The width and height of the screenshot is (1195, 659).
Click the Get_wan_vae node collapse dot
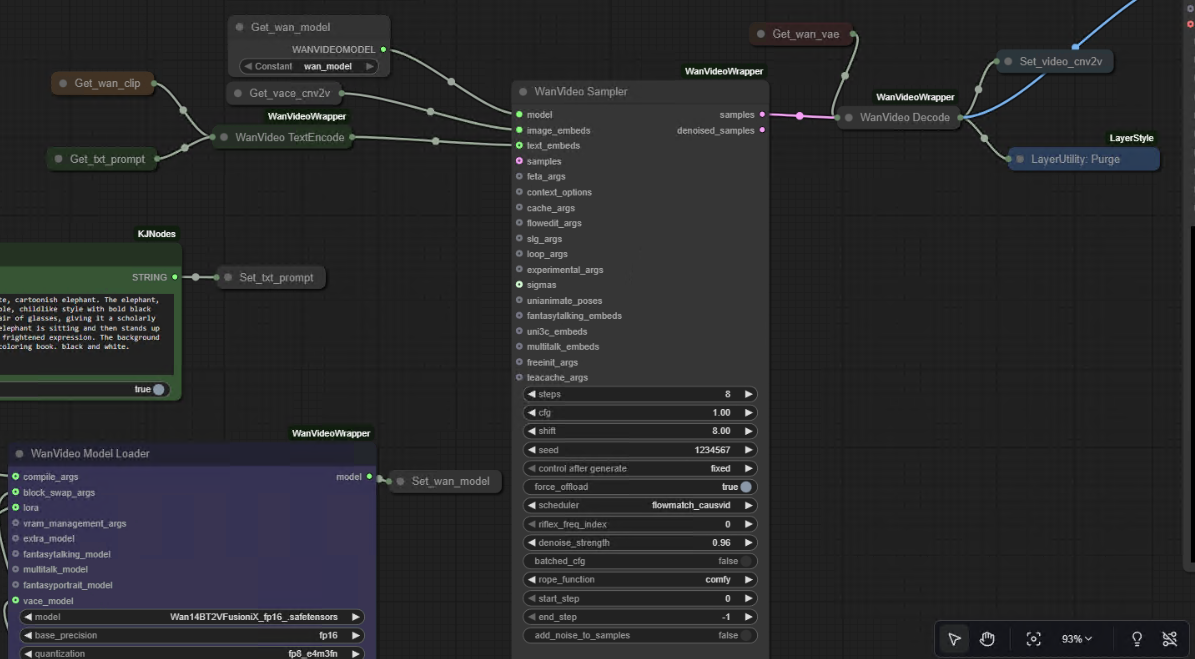(x=761, y=34)
